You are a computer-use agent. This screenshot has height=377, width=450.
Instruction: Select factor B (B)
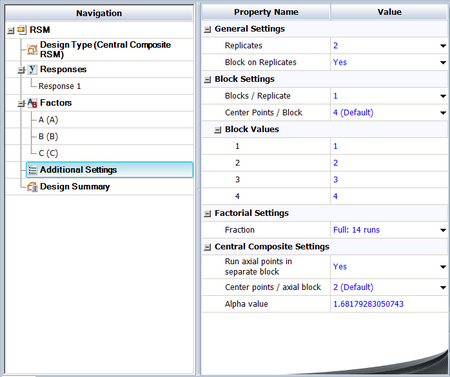48,136
